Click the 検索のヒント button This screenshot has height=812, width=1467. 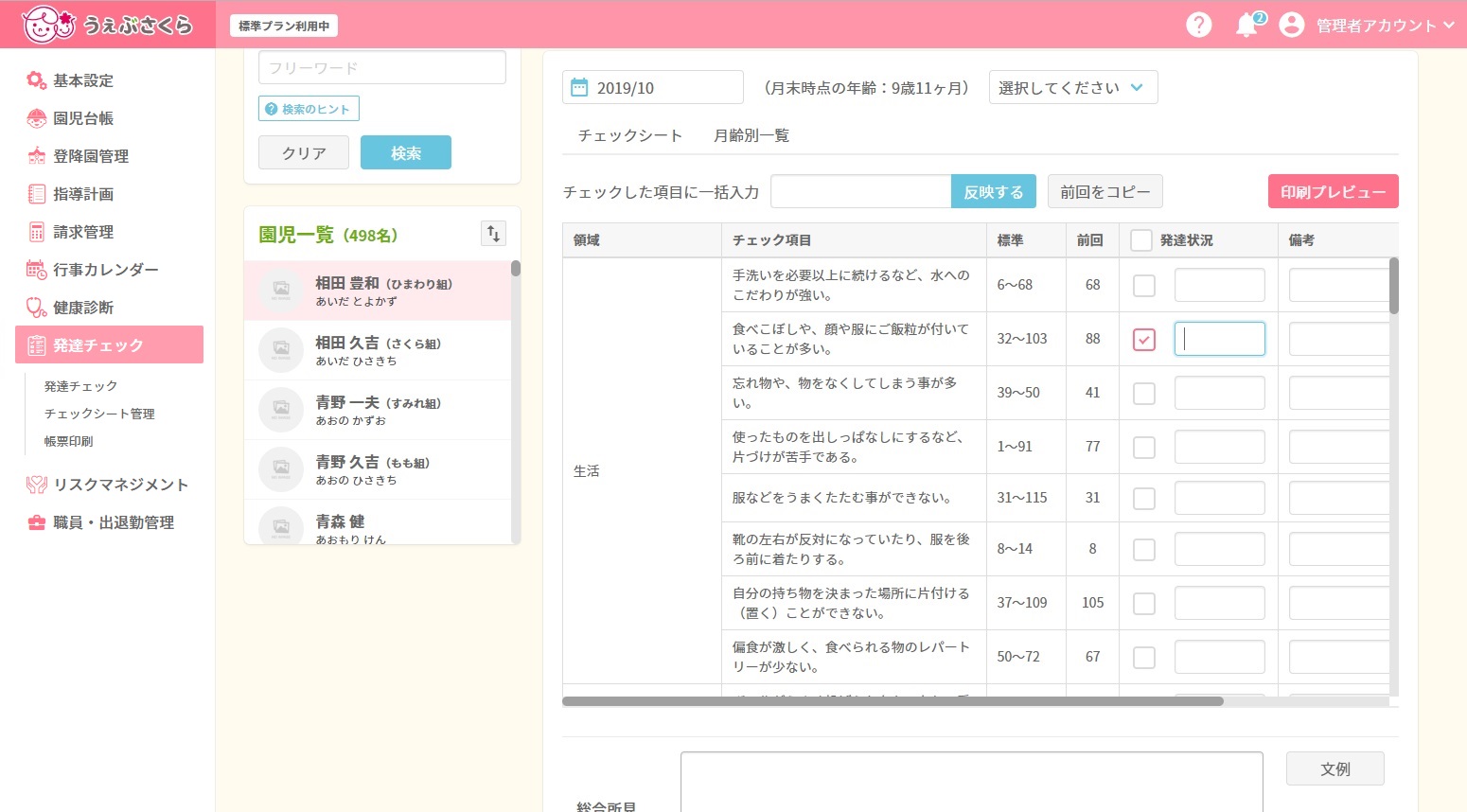(x=309, y=109)
